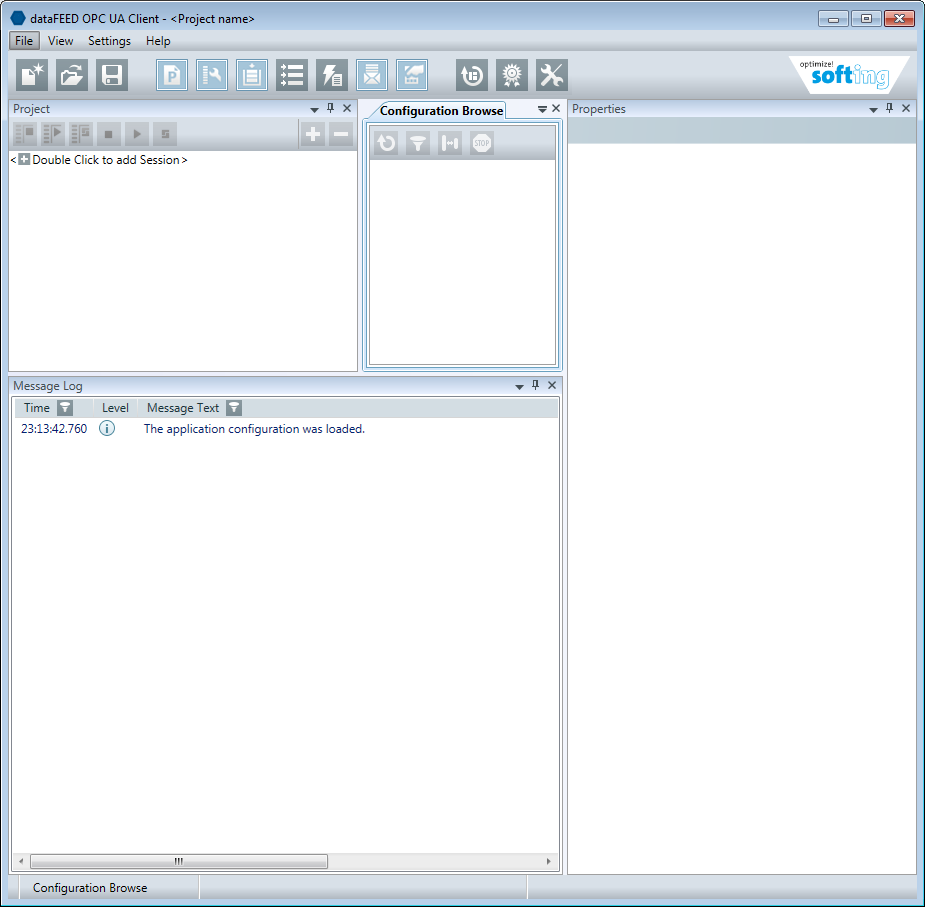Open the certificate badge icon
This screenshot has width=925, height=907.
click(512, 75)
